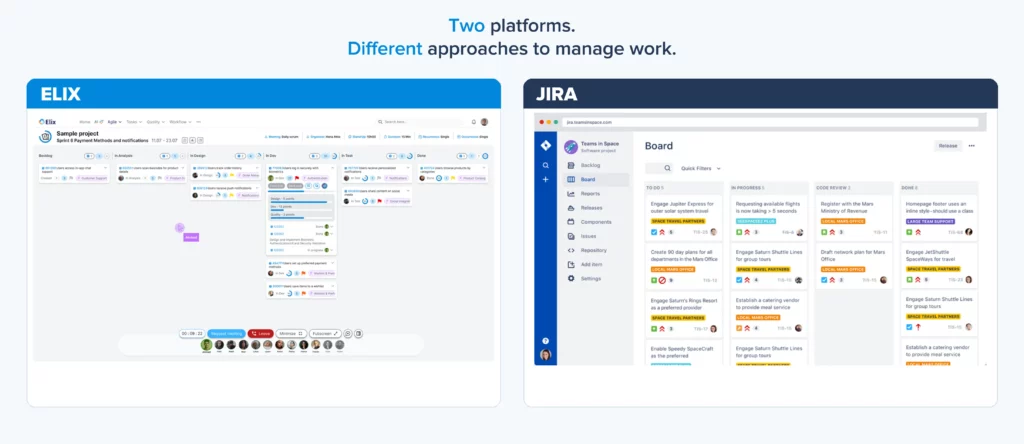Click the Minimize button in the meeting bar
Screen dimensions: 1024x444
point(291,333)
